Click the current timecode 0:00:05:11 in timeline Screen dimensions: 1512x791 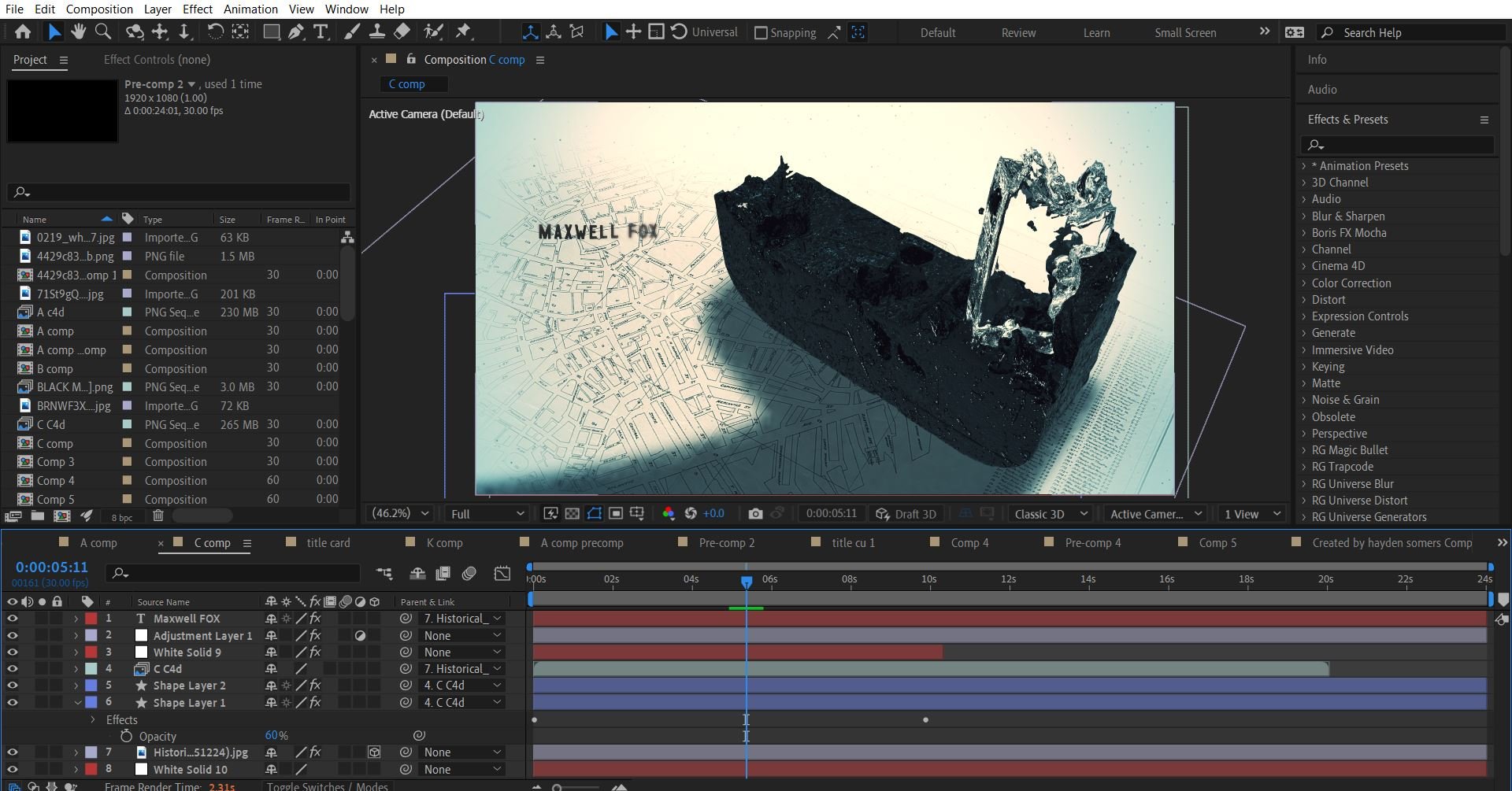click(x=52, y=567)
